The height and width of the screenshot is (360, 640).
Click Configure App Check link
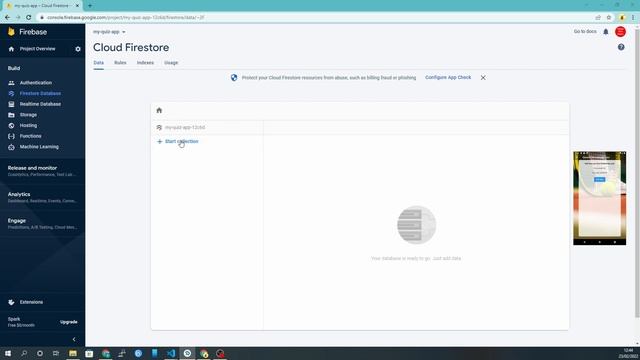click(448, 78)
